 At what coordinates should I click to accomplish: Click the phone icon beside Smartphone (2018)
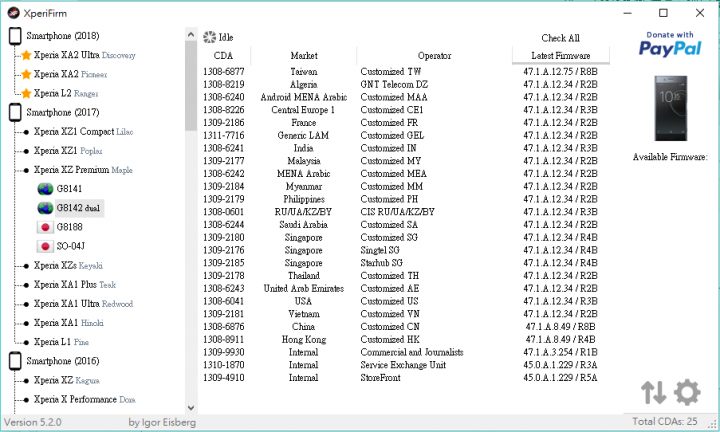click(x=15, y=36)
